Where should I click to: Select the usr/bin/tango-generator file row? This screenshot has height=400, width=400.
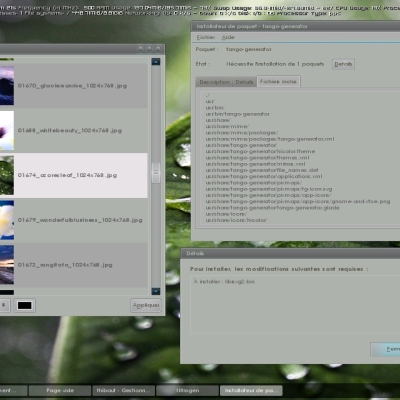point(237,114)
